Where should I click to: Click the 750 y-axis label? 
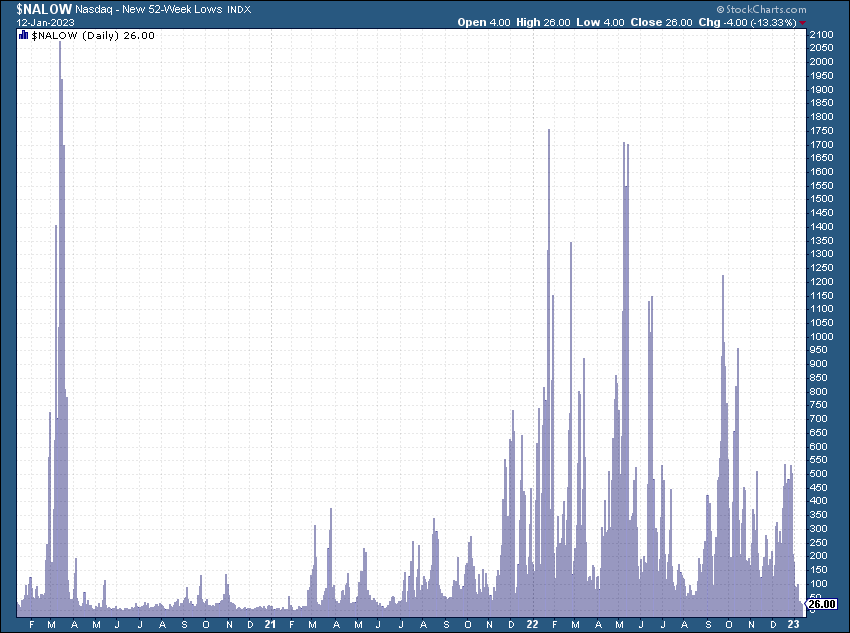[x=819, y=405]
